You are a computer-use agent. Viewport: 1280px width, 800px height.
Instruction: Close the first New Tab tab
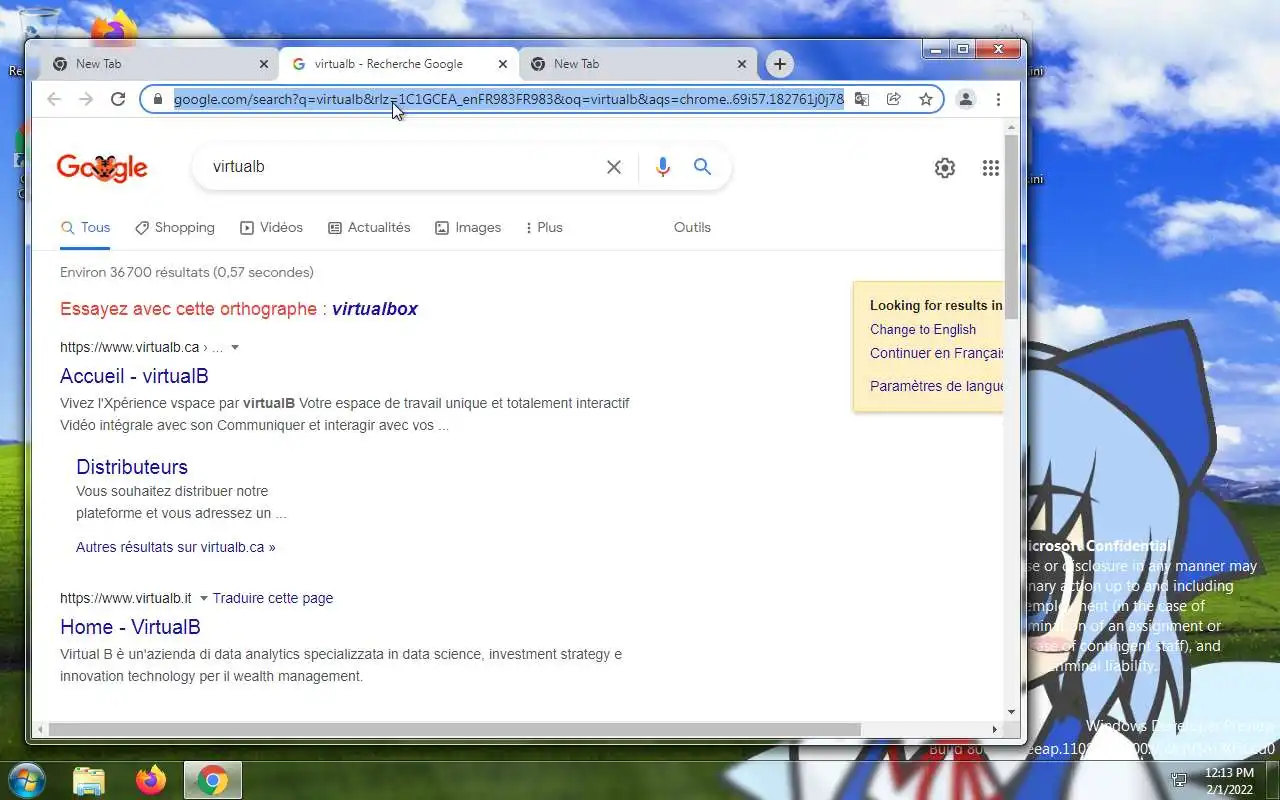[x=264, y=64]
